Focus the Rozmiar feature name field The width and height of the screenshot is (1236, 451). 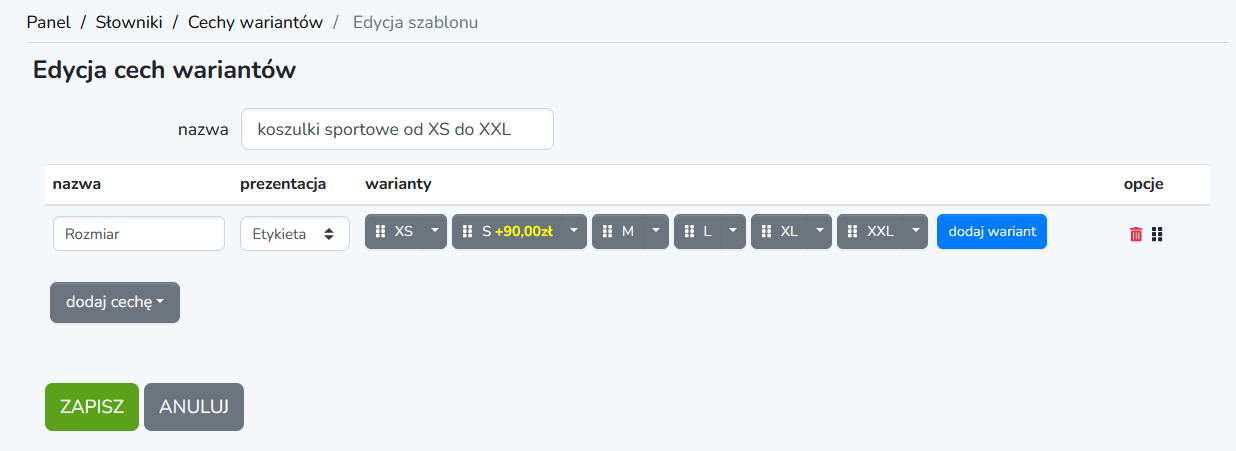click(139, 234)
